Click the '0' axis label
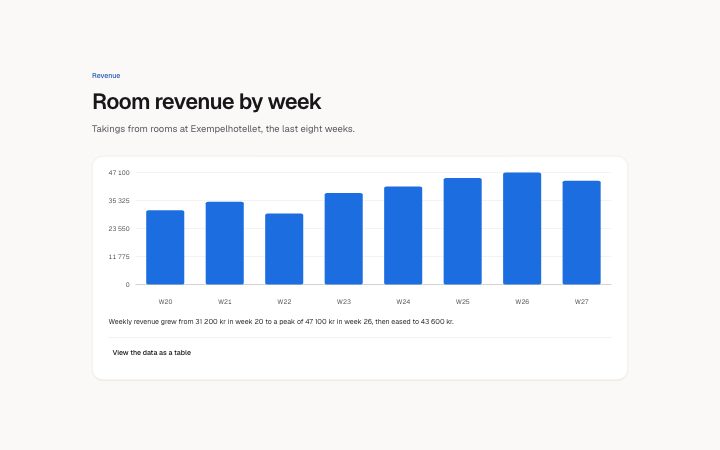The height and width of the screenshot is (450, 720). point(128,285)
